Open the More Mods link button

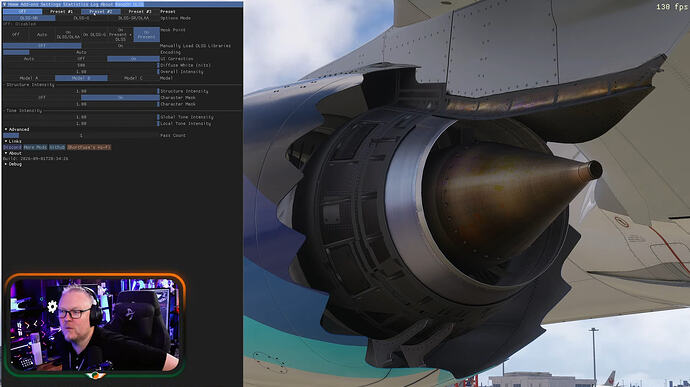(x=35, y=147)
